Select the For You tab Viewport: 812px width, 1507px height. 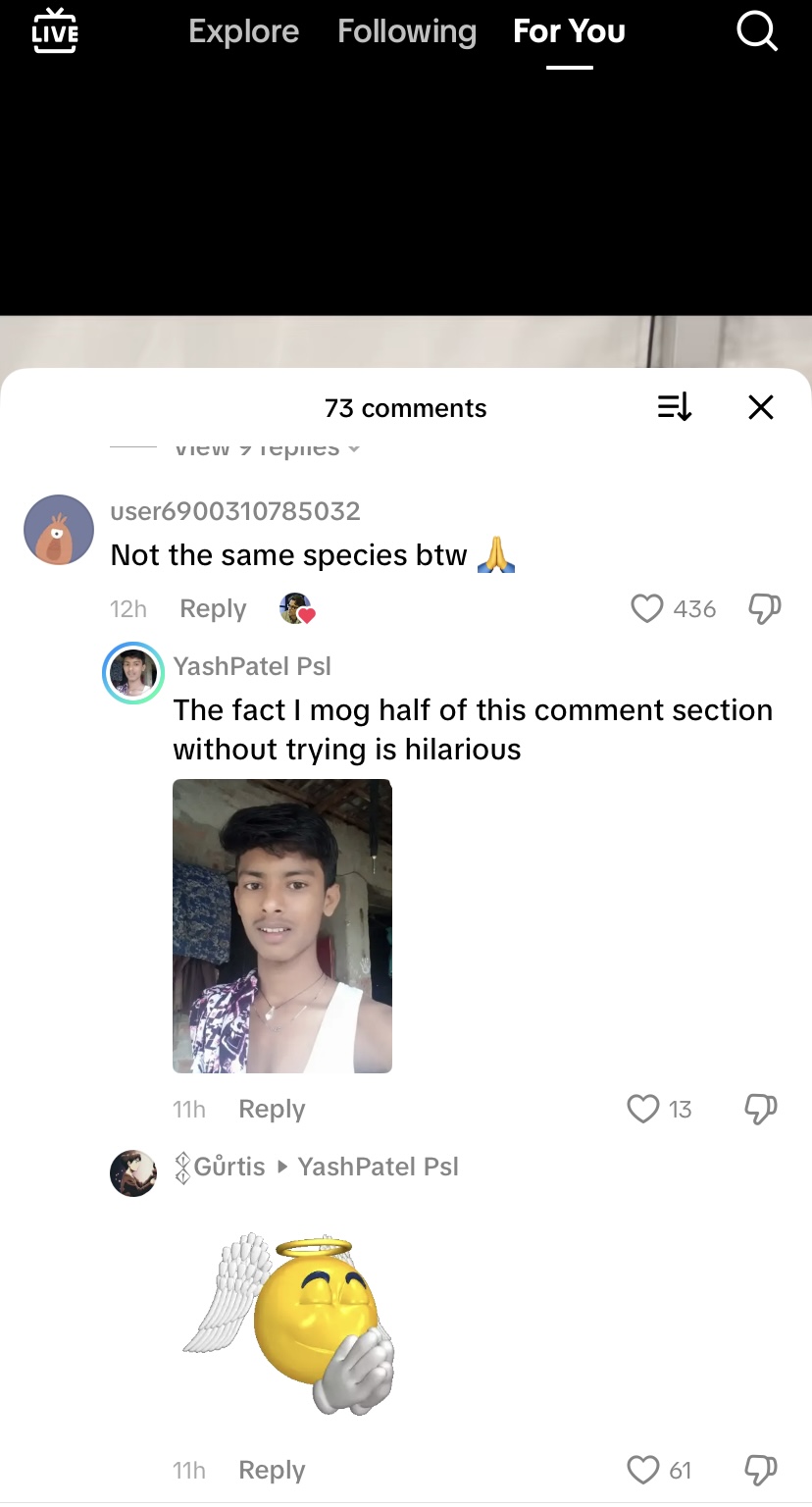pos(569,31)
